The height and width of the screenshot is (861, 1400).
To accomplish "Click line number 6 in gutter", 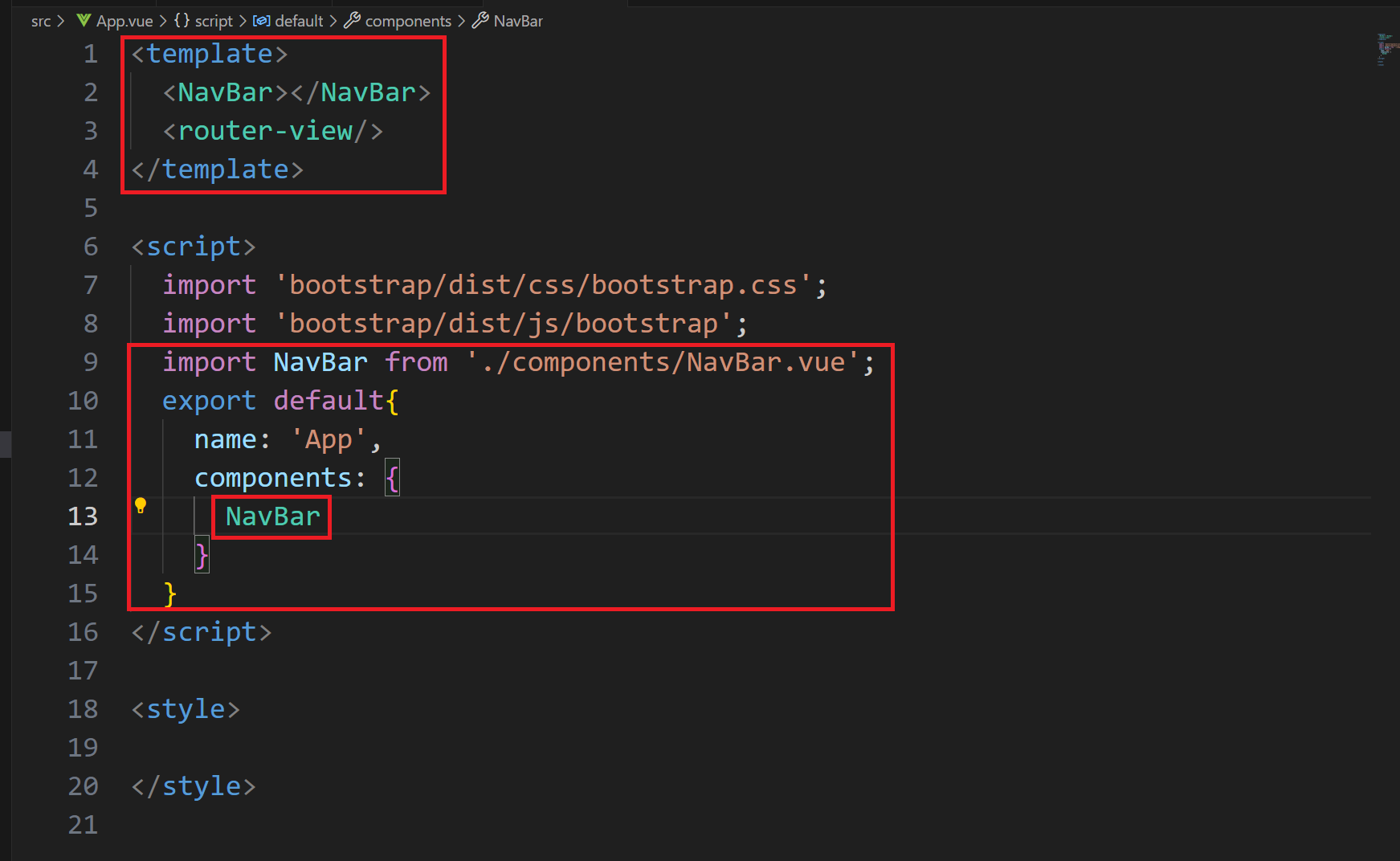I will coord(91,247).
